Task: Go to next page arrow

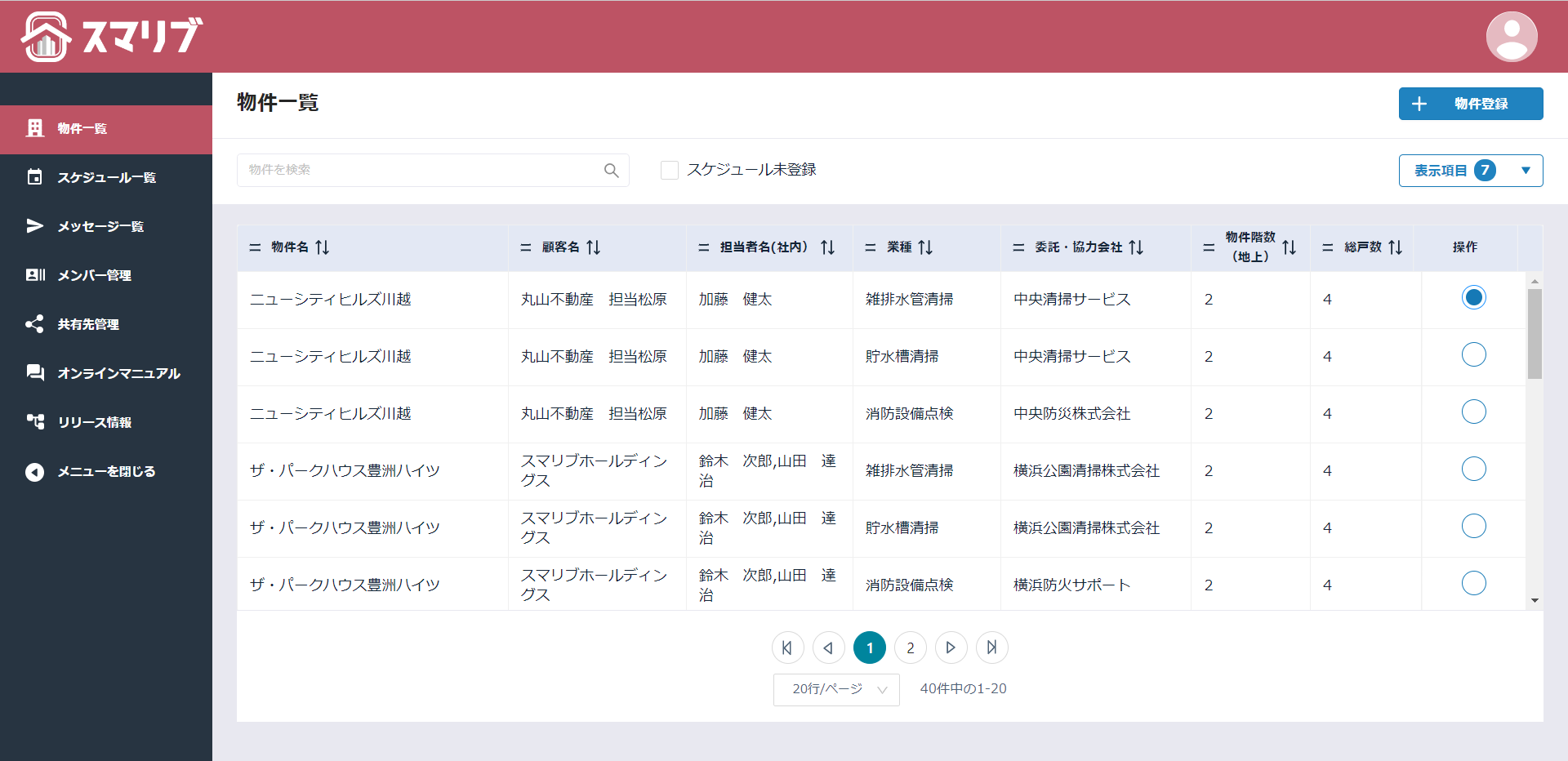Action: click(951, 648)
